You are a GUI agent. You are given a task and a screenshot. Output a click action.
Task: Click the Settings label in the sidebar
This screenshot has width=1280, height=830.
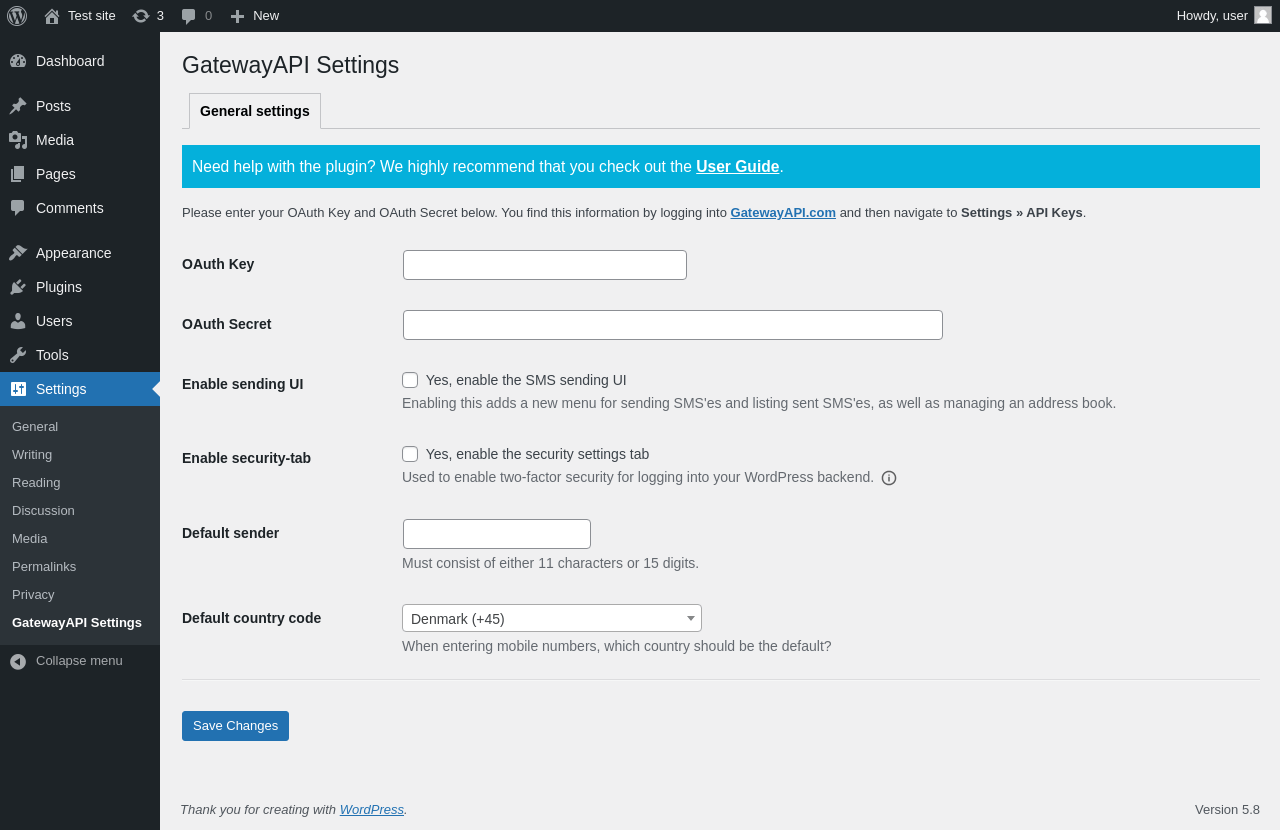pyautogui.click(x=61, y=389)
